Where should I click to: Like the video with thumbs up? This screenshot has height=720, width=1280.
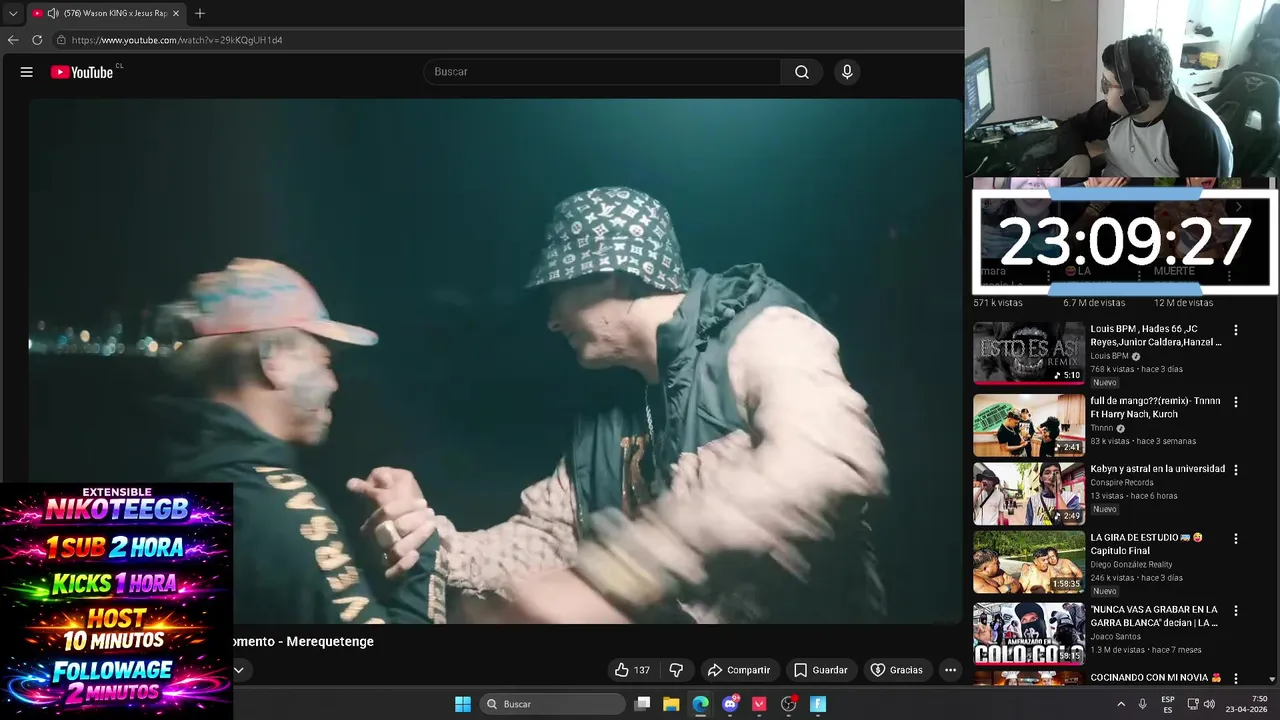coord(632,670)
